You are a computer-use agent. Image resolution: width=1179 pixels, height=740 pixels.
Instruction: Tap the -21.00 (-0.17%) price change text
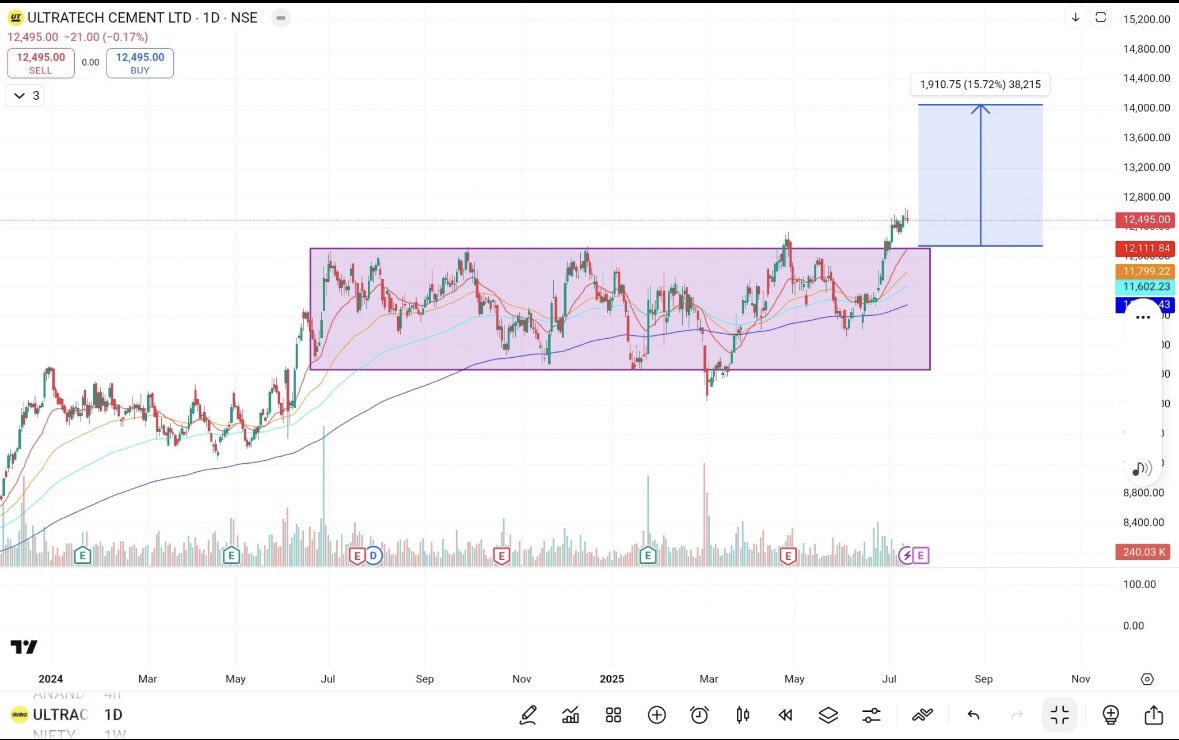pos(106,37)
